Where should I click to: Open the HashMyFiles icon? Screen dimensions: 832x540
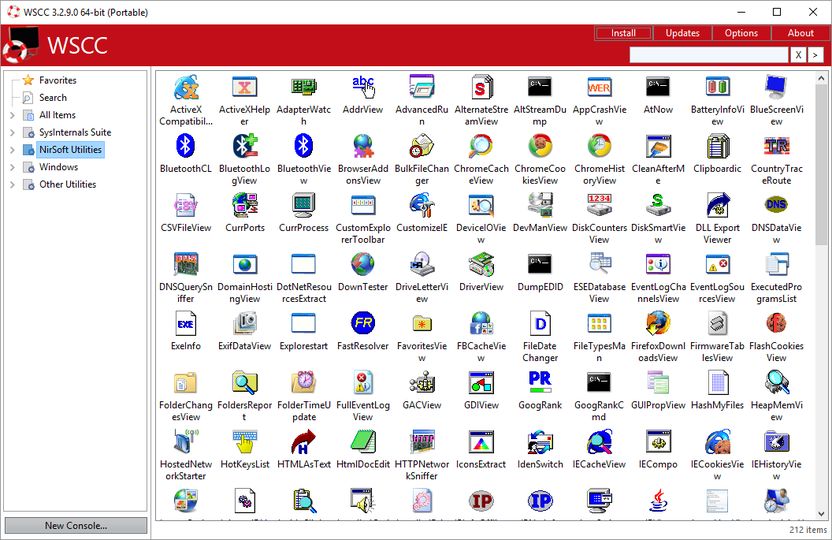pyautogui.click(x=717, y=382)
